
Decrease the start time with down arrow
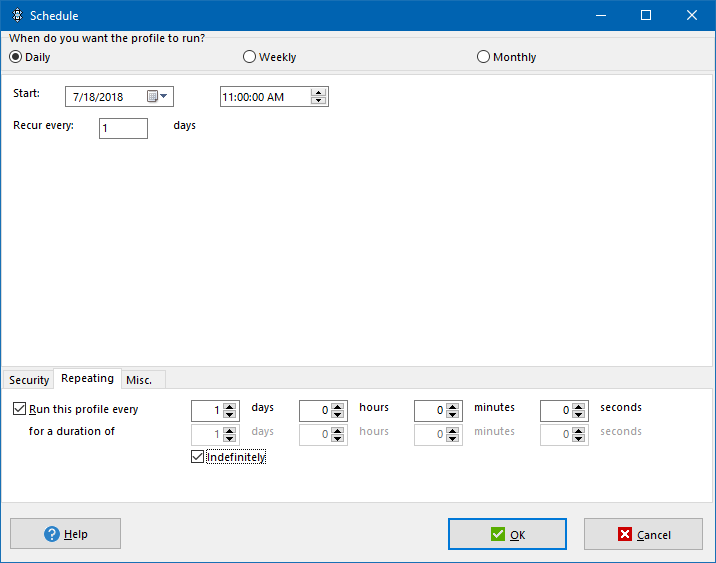point(319,100)
